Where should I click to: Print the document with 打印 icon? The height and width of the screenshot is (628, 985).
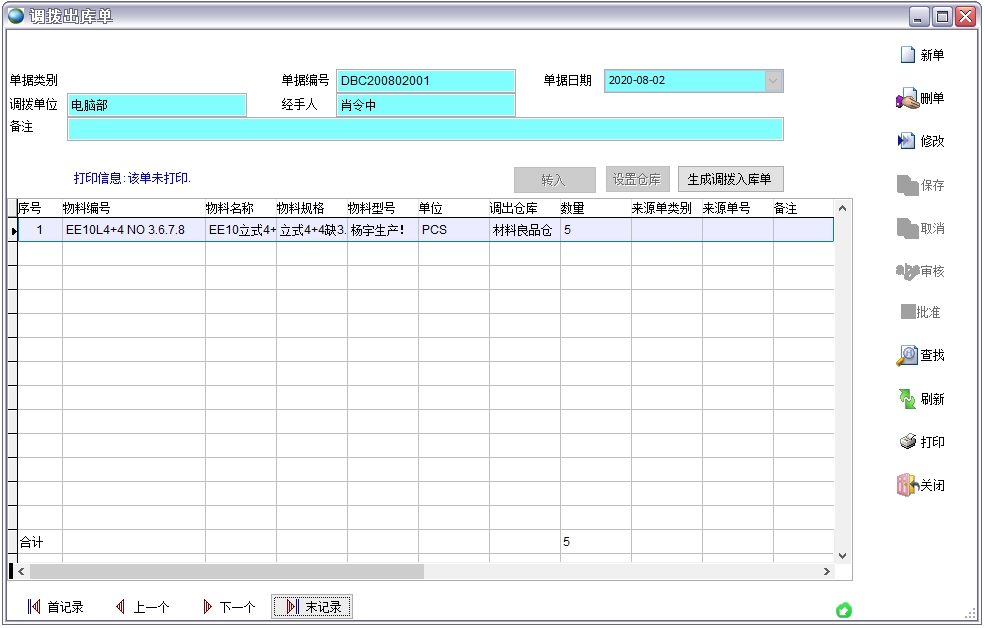pos(907,443)
